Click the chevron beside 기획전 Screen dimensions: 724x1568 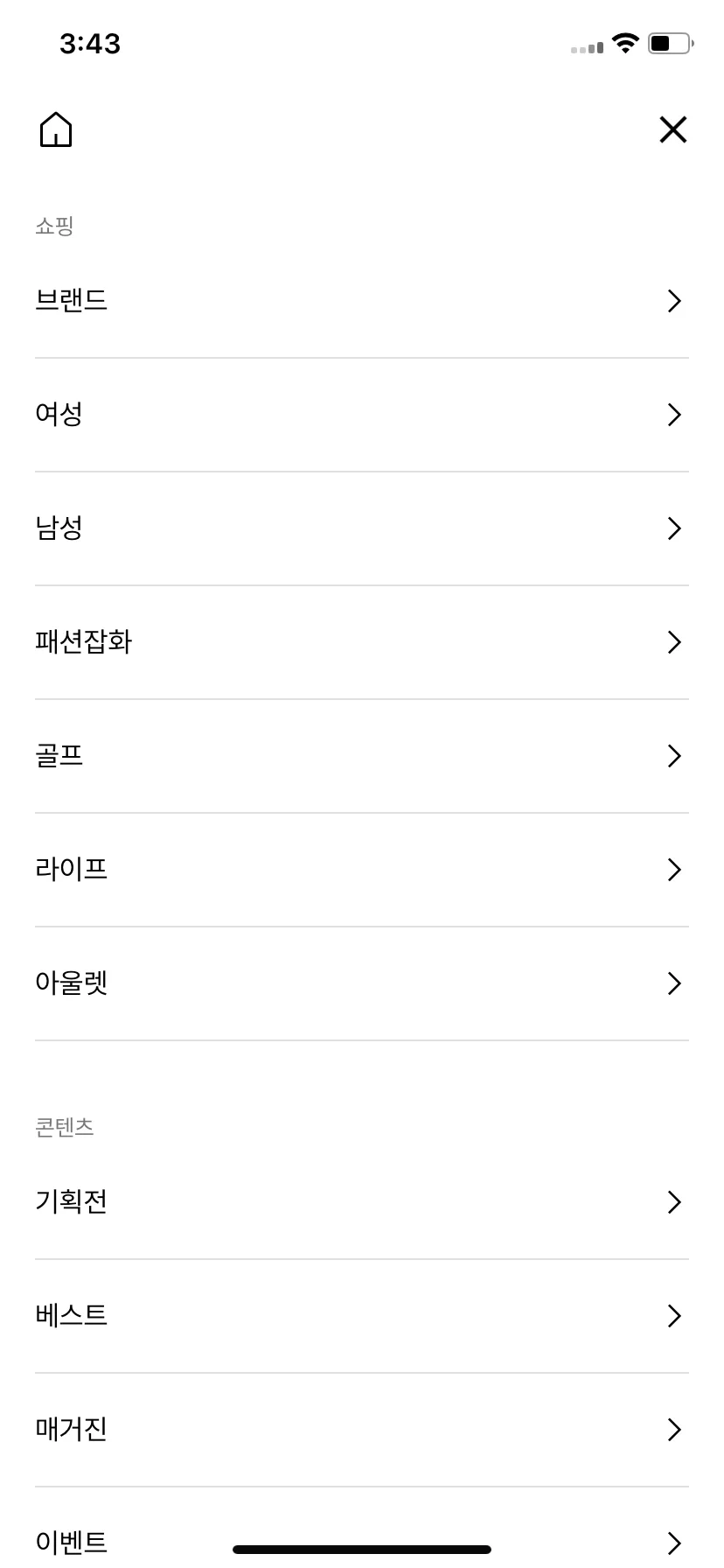click(674, 1202)
